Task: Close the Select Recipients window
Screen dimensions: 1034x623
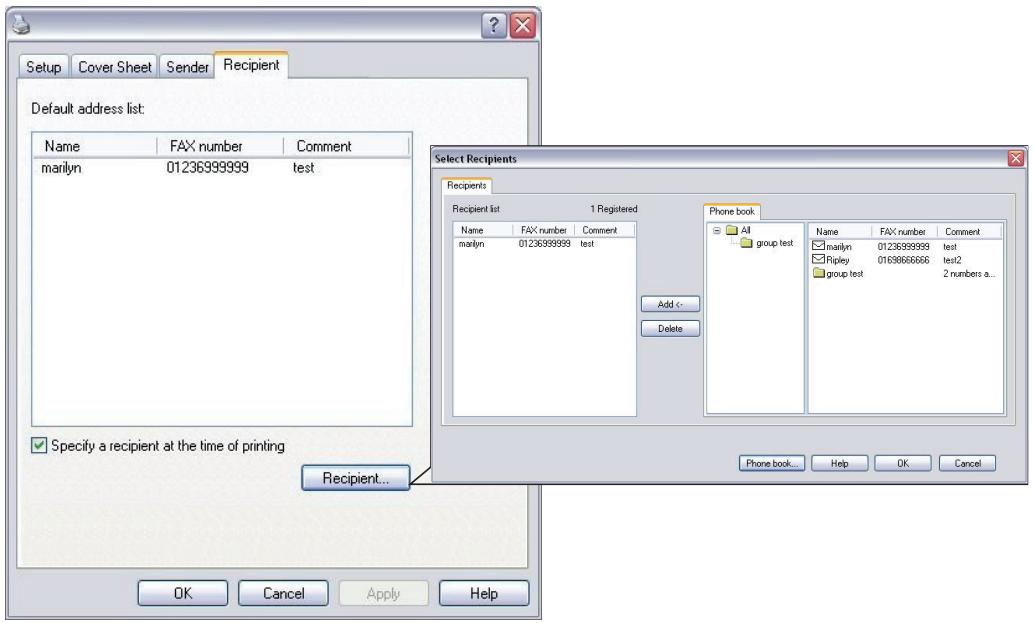Action: tap(1016, 158)
